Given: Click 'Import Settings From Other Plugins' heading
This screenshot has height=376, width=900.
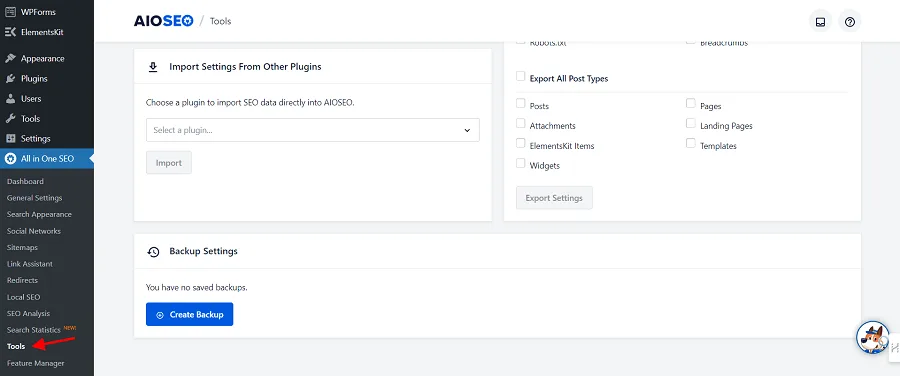Looking at the screenshot, I should click(x=245, y=67).
